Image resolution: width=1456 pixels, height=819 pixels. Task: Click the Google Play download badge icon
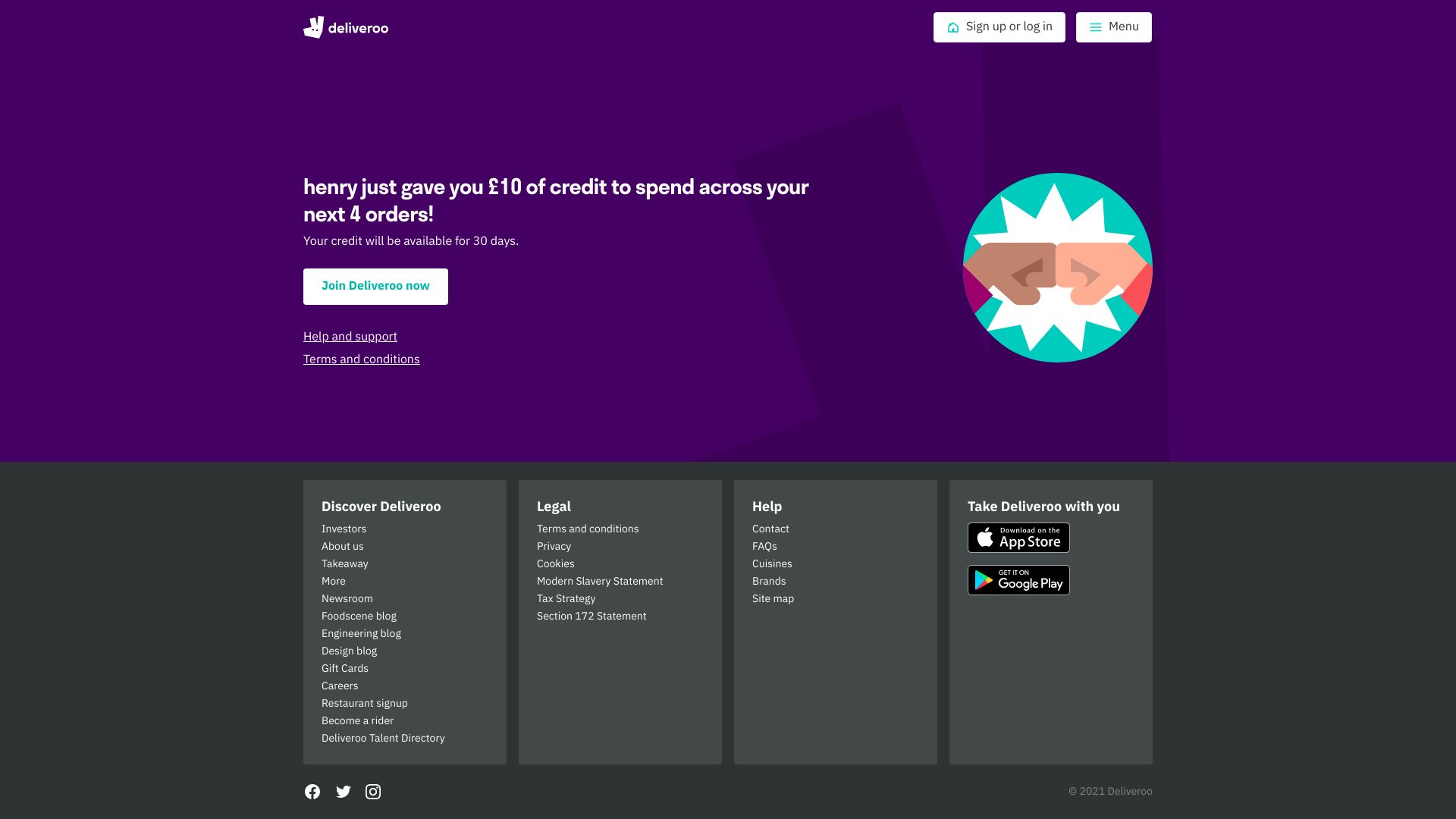coord(1018,580)
